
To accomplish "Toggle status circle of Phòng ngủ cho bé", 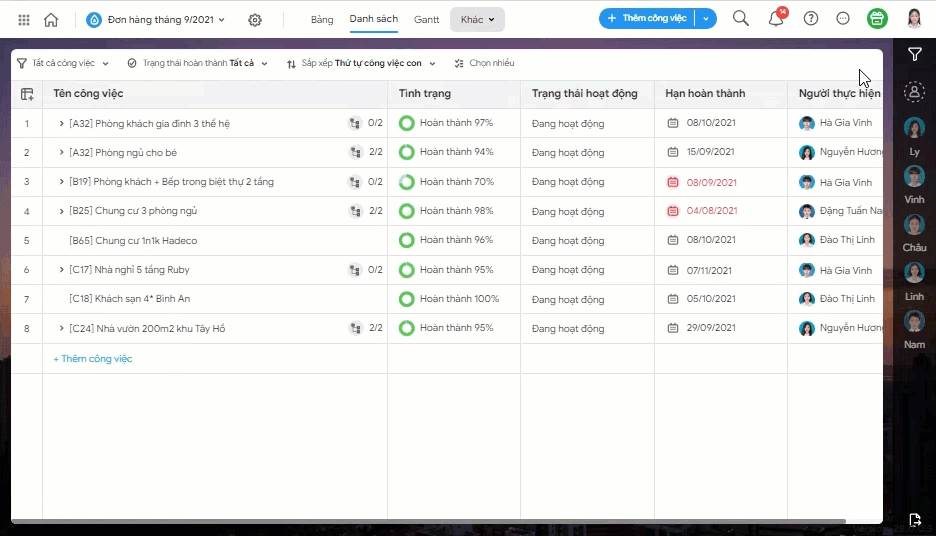I will 407,152.
